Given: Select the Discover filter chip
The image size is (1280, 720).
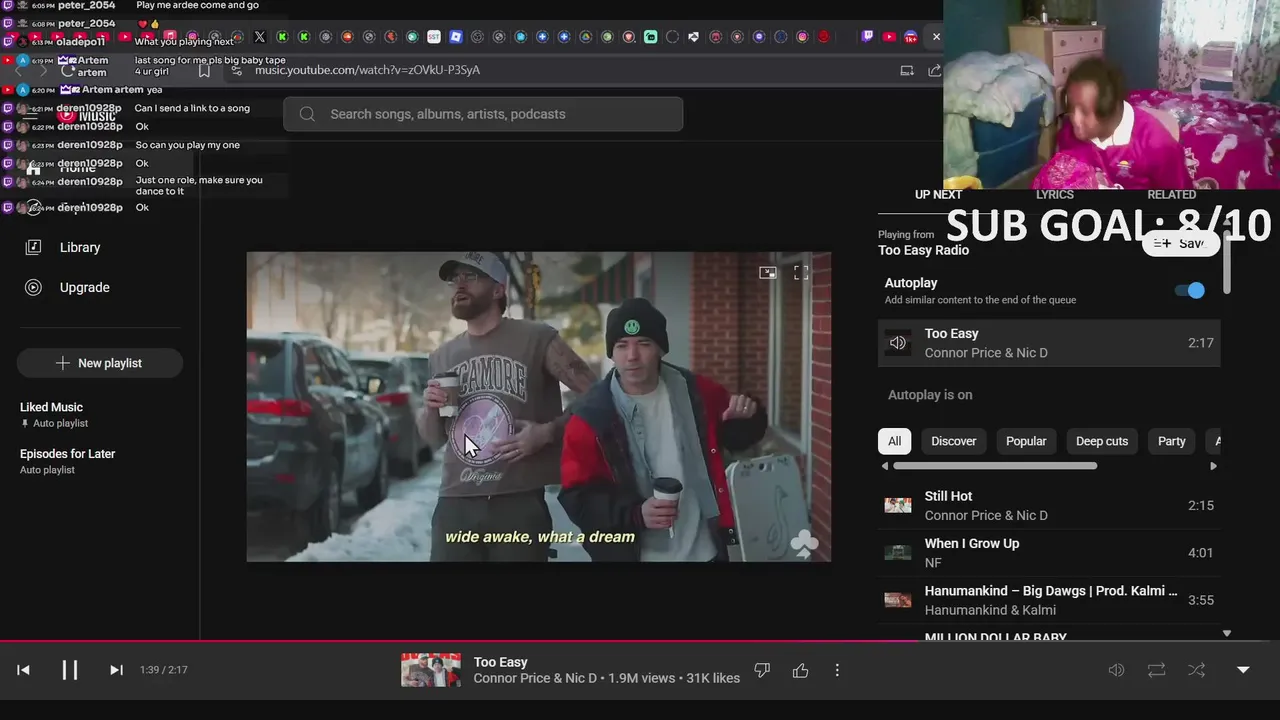Looking at the screenshot, I should click(953, 441).
